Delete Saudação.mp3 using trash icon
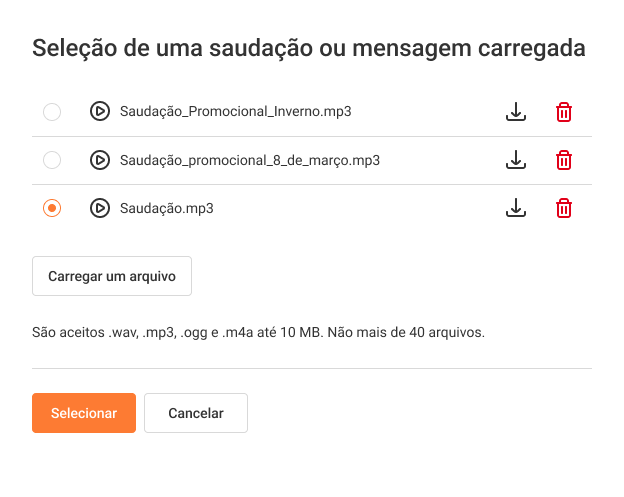This screenshot has height=497, width=624. coord(564,208)
